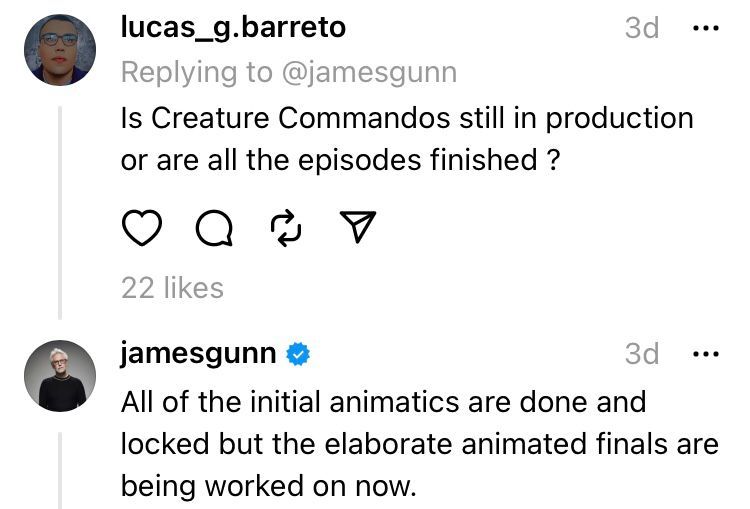This screenshot has height=509, width=750.
Task: Click the 3d timestamp on jamesgunn's reply
Action: click(642, 353)
